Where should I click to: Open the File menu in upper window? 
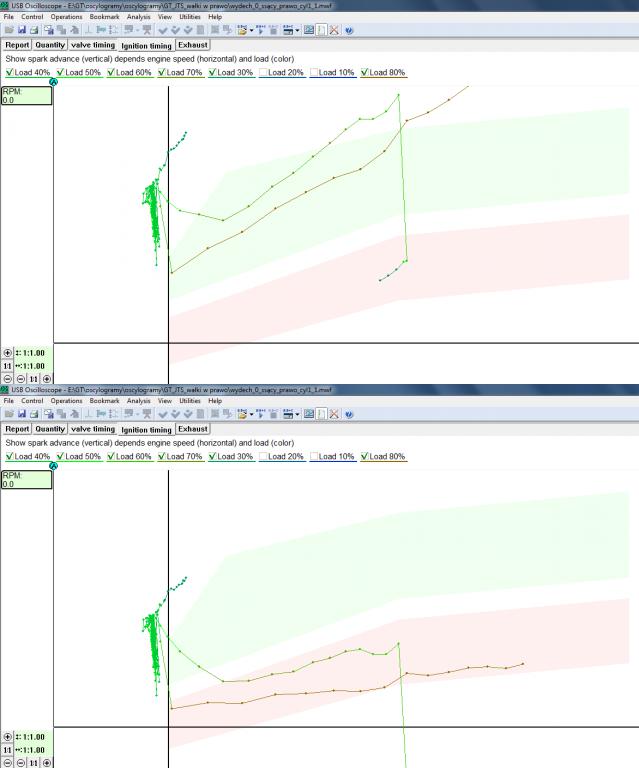click(x=8, y=17)
